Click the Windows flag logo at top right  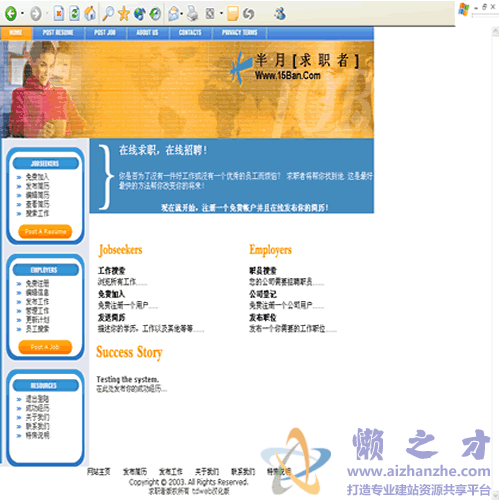pos(464,9)
